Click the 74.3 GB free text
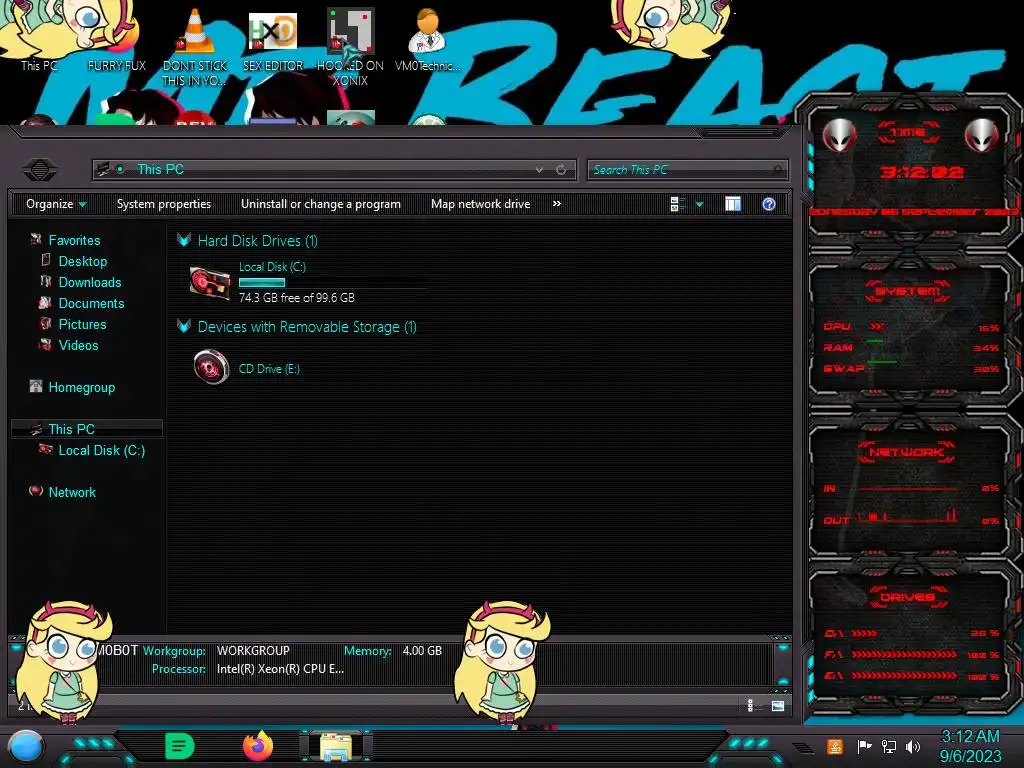Screen dimensions: 1024x768 296,298
